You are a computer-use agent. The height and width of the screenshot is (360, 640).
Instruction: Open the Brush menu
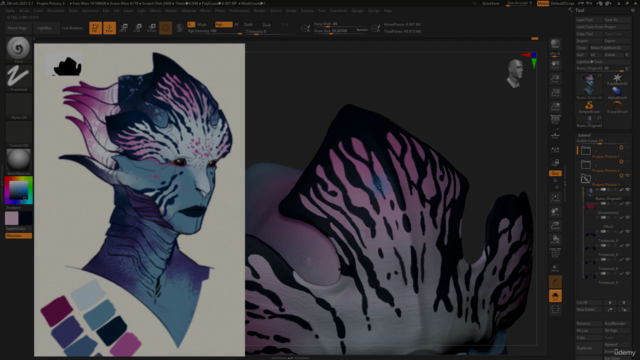24,11
